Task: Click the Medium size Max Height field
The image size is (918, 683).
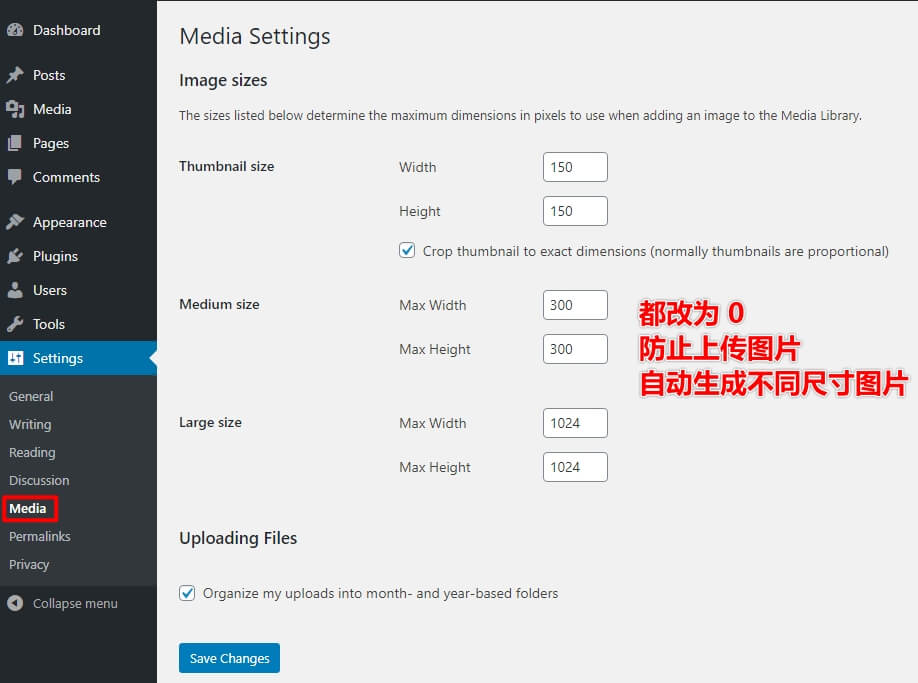Action: coord(575,349)
